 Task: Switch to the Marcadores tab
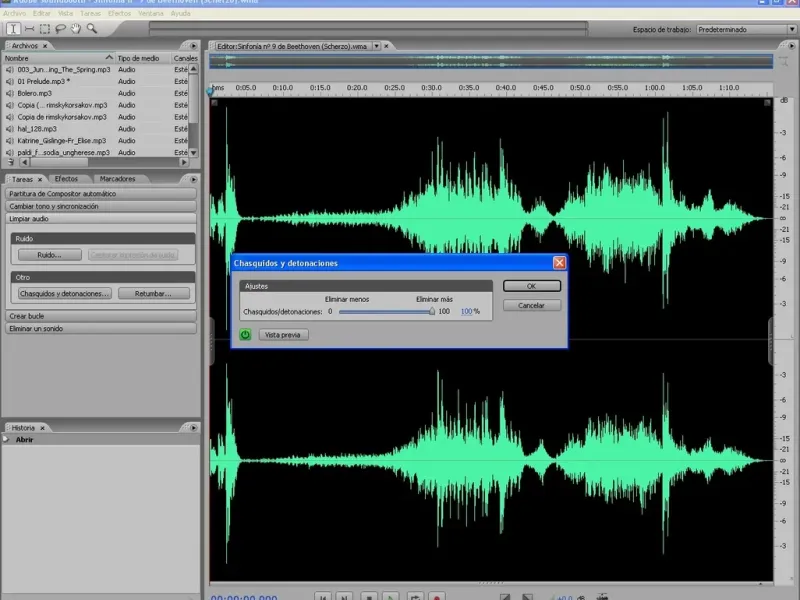coord(117,179)
